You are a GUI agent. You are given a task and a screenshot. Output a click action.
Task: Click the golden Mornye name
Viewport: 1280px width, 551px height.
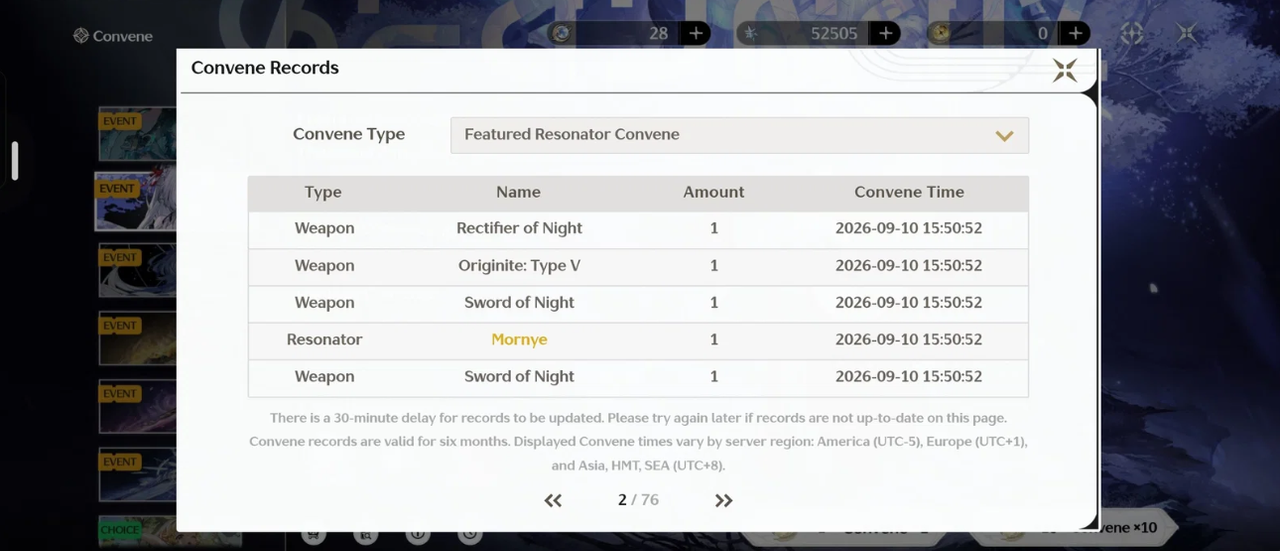point(519,340)
